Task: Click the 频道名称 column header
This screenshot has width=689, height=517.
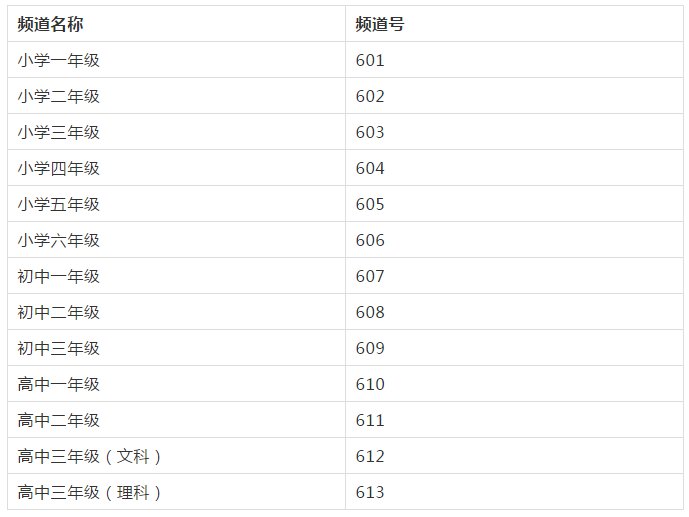Action: click(50, 25)
